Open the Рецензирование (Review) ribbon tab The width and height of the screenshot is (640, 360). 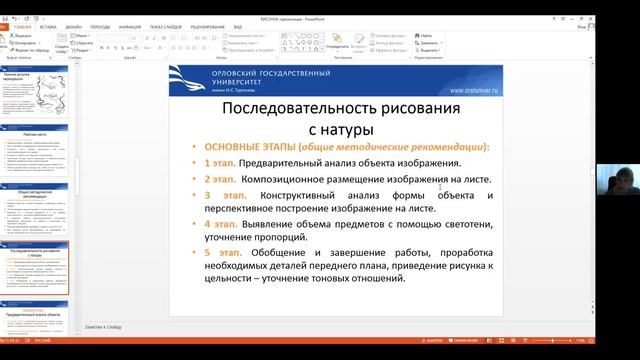pyautogui.click(x=207, y=27)
